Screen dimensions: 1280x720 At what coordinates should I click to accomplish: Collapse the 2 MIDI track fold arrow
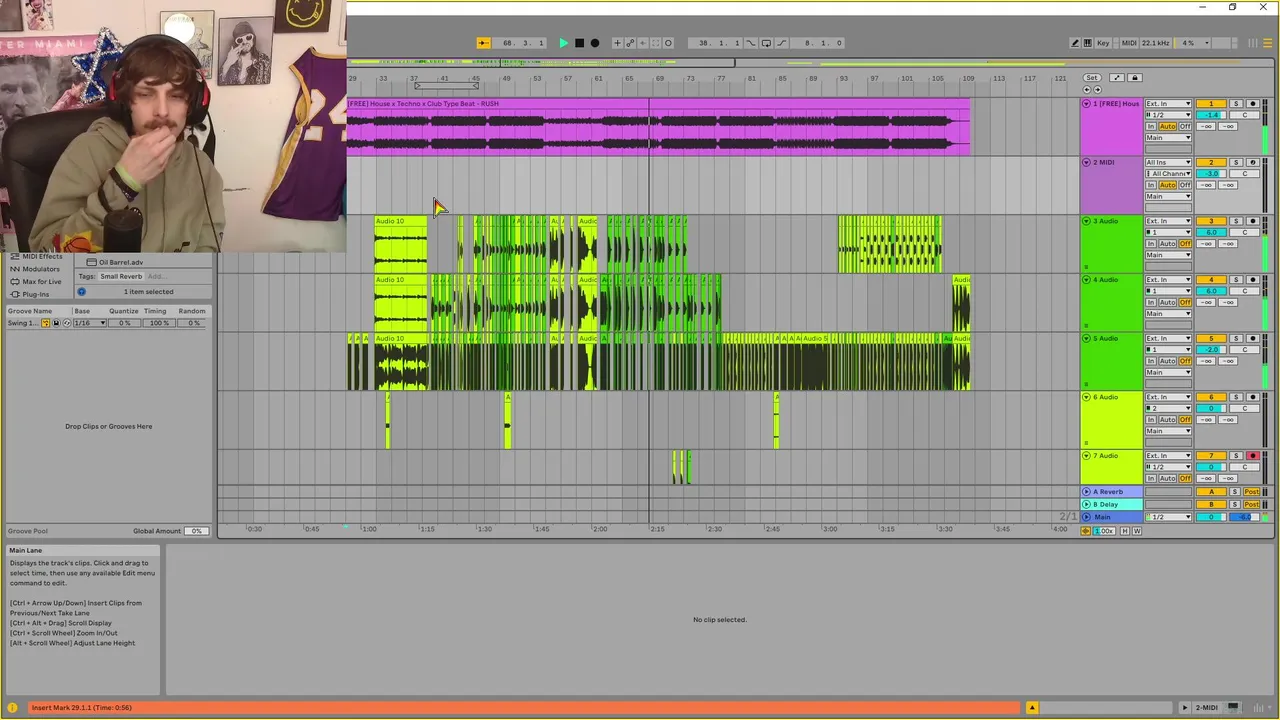coord(1087,162)
